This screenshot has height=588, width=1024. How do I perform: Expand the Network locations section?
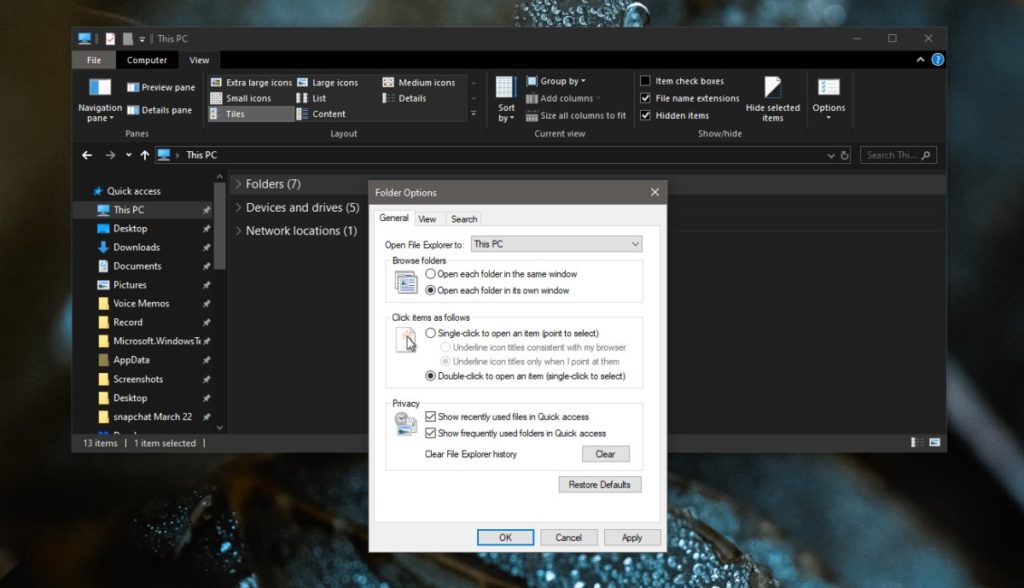tap(238, 230)
